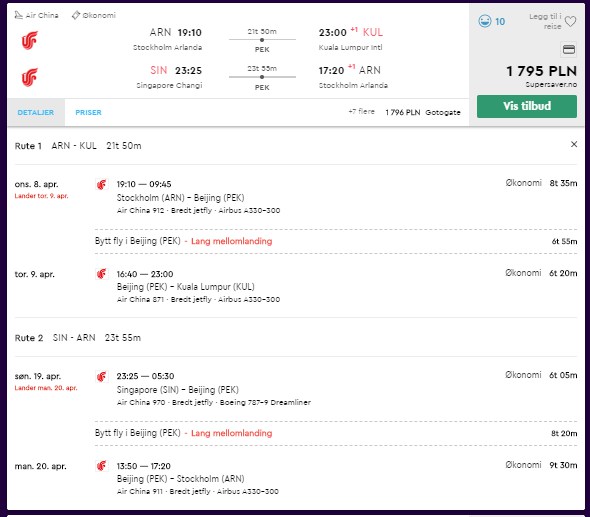Click airline logo beside 19:10 — 09:45 flight
This screenshot has width=590, height=517.
click(102, 184)
